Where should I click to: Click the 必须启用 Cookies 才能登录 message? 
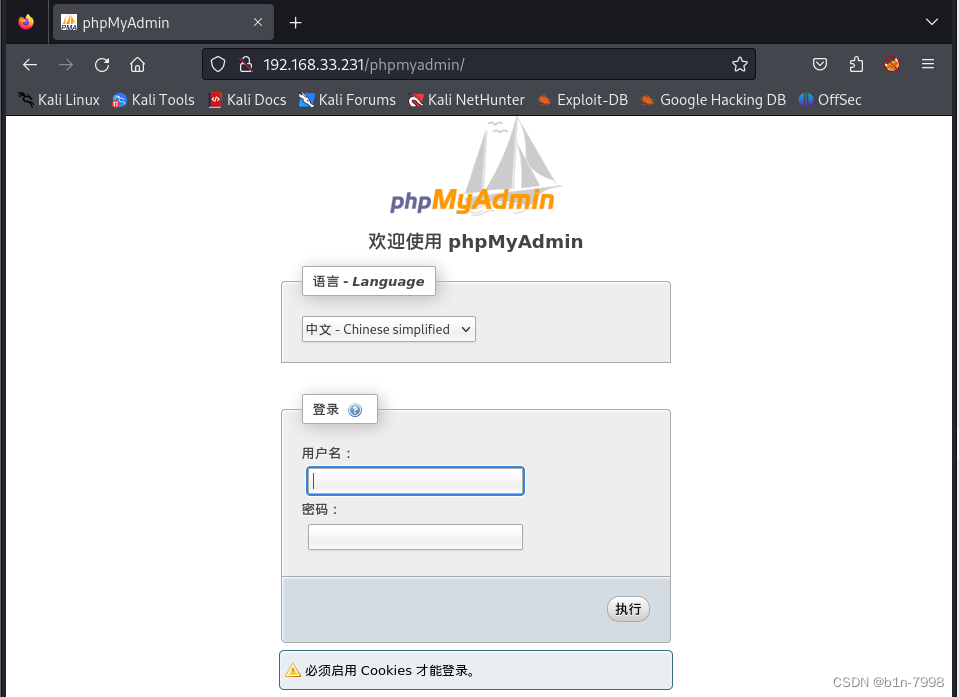coord(390,671)
